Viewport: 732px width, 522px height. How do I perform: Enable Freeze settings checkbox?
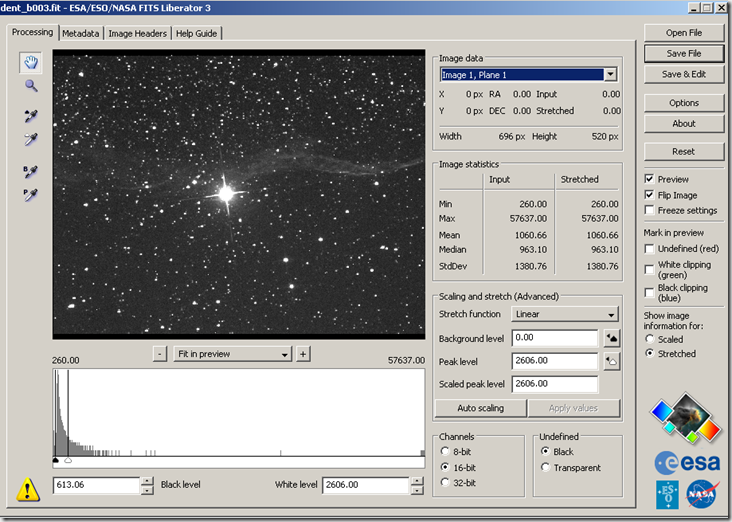tap(649, 210)
